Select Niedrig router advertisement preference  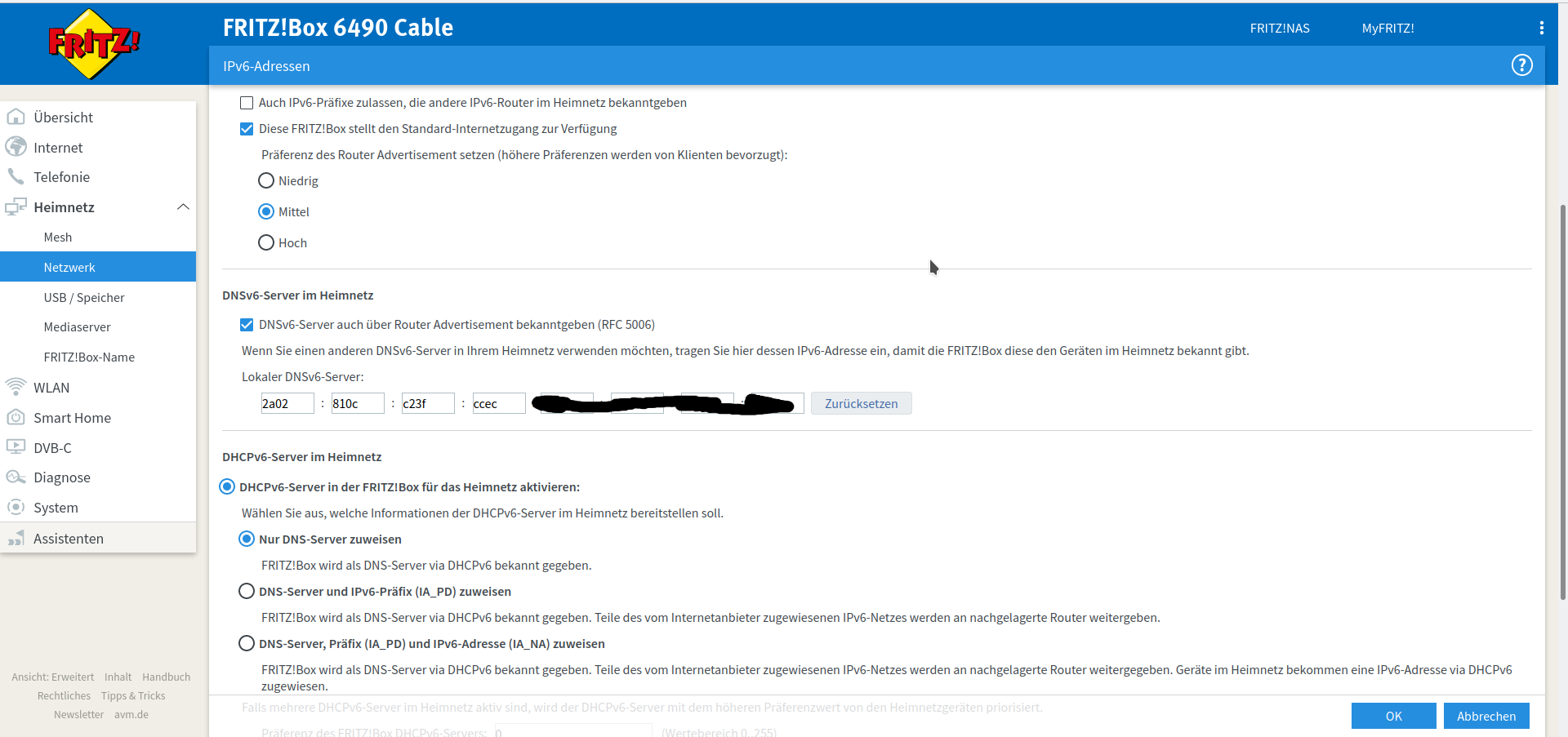click(x=266, y=180)
